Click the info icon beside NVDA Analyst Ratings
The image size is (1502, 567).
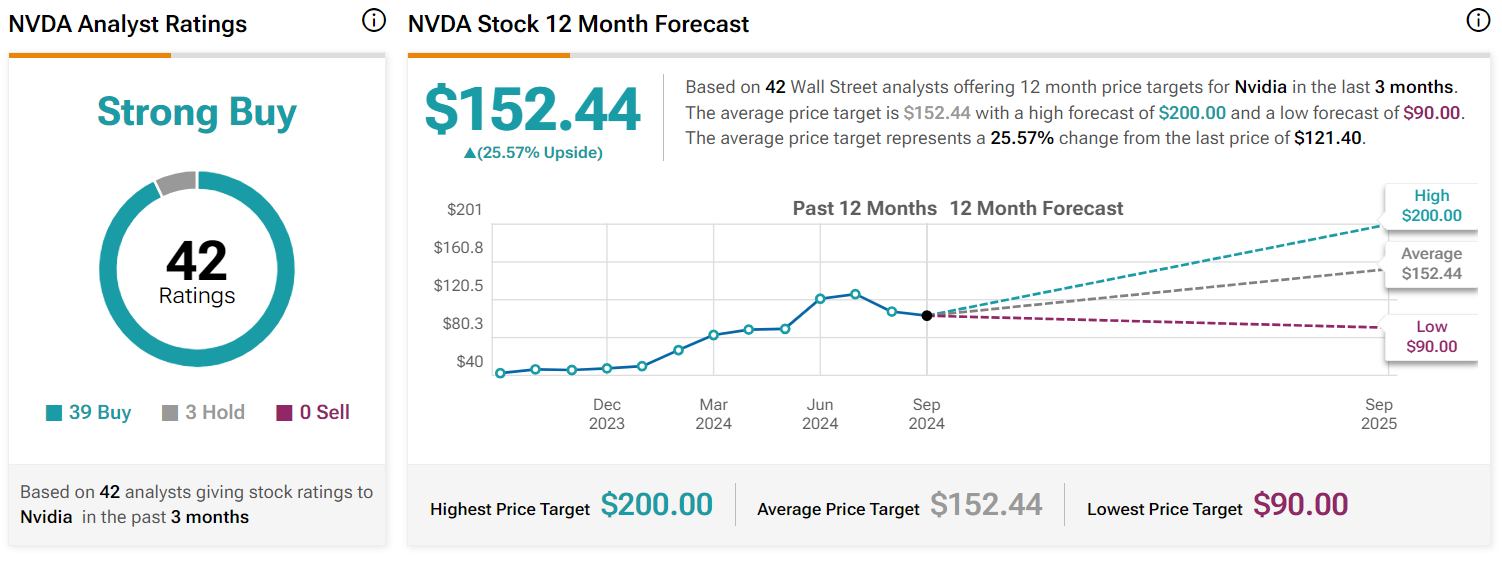(373, 21)
